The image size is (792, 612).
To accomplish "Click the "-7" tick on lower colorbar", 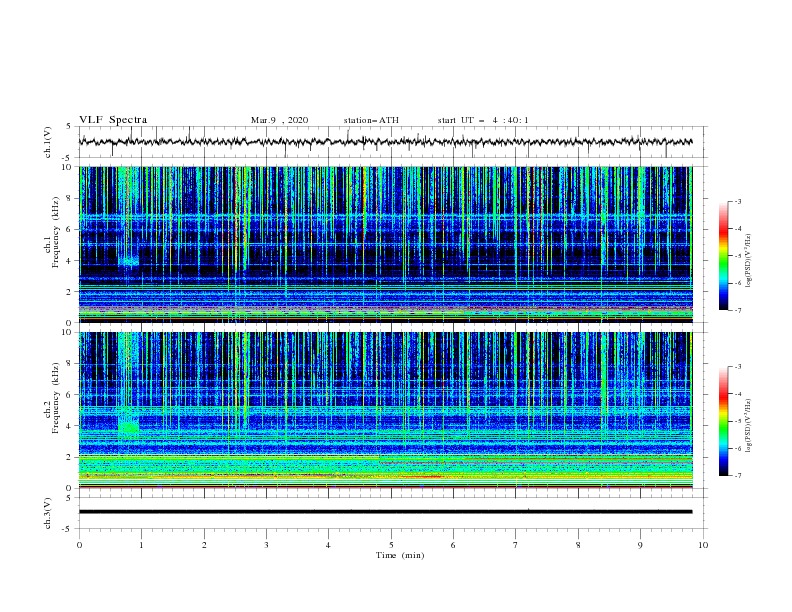I will point(737,476).
